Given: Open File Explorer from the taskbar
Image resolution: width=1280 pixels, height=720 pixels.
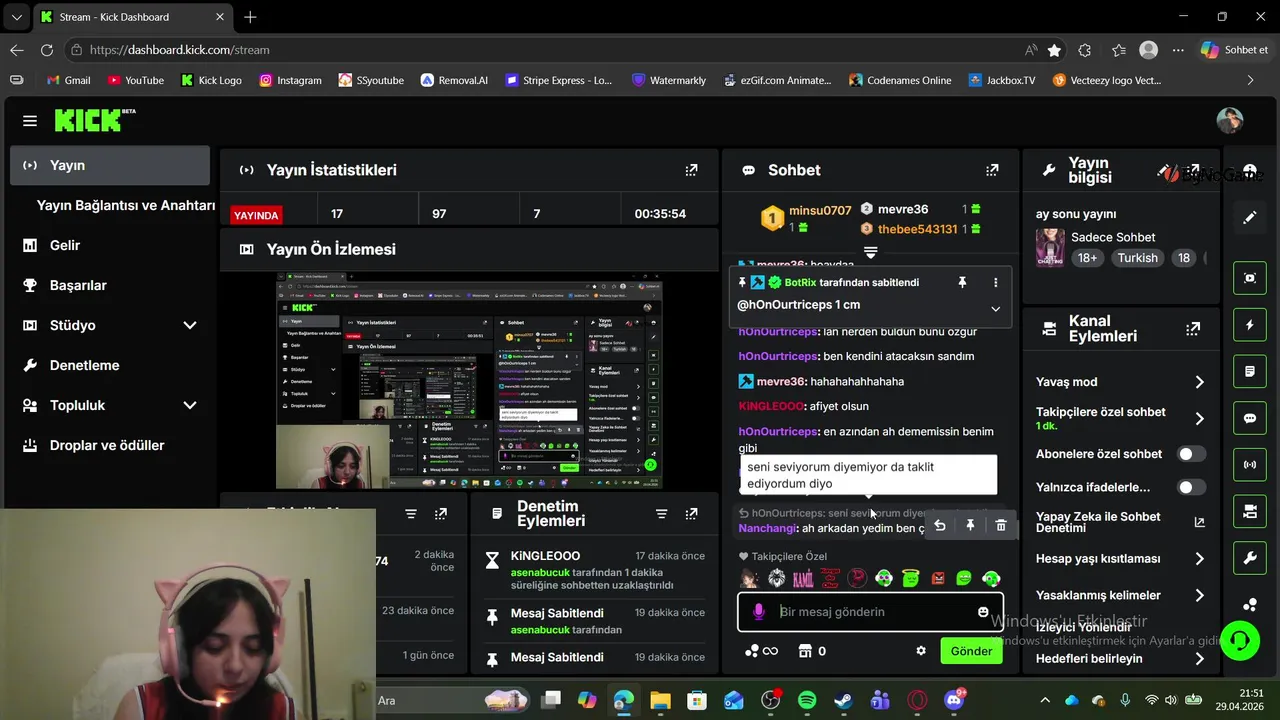Looking at the screenshot, I should pyautogui.click(x=660, y=701).
